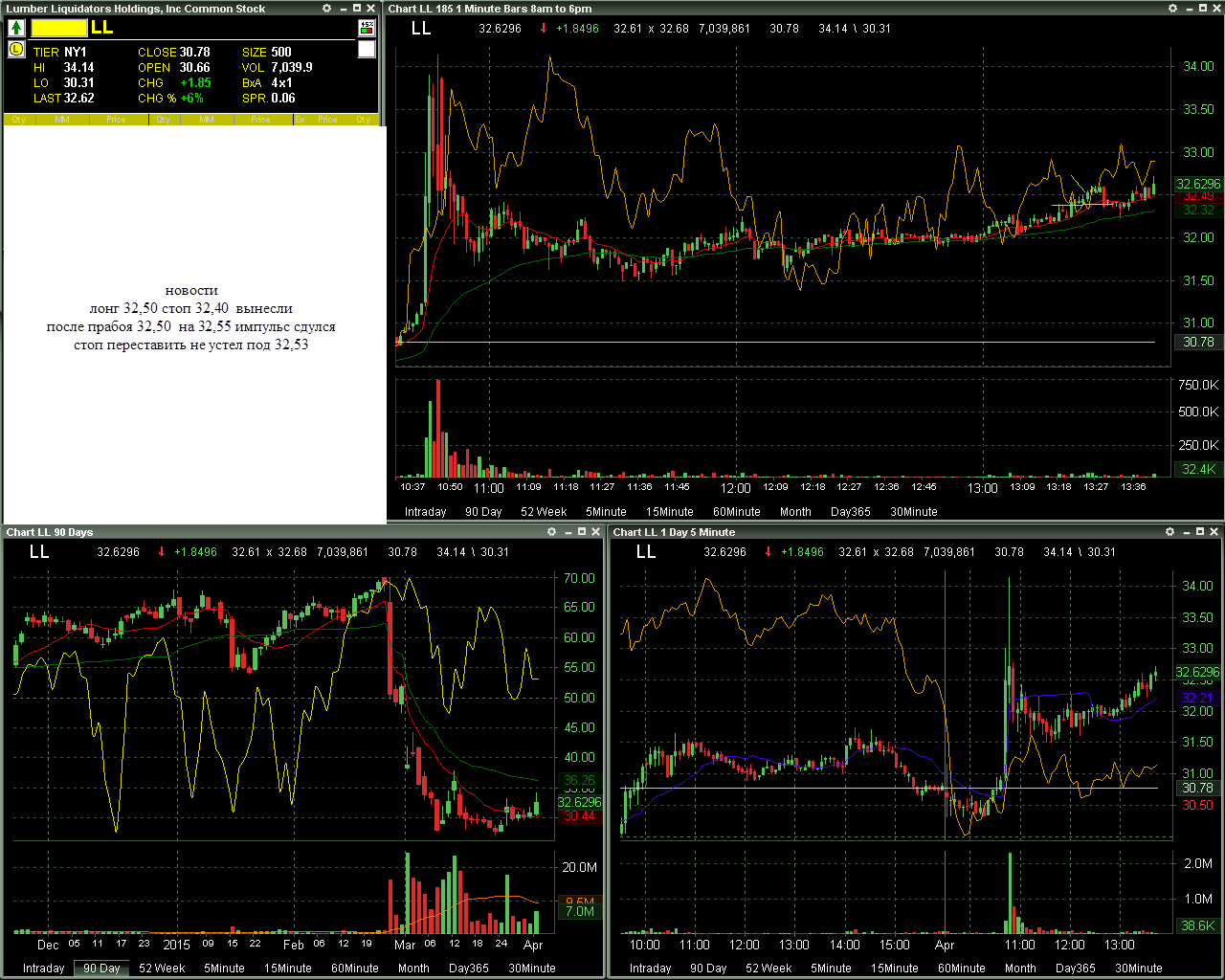Choose Day365 tab in the 1 Minute chart

pos(850,512)
